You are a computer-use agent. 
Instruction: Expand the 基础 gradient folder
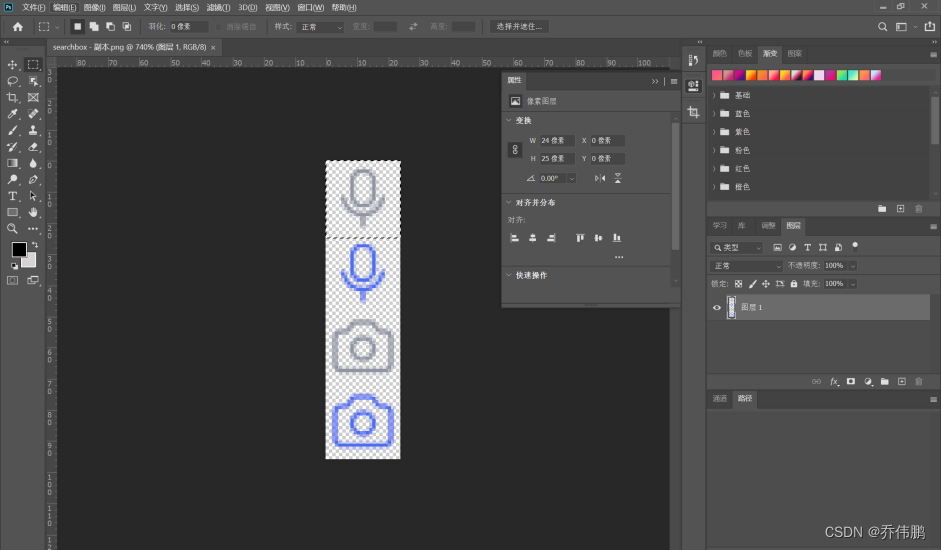714,95
